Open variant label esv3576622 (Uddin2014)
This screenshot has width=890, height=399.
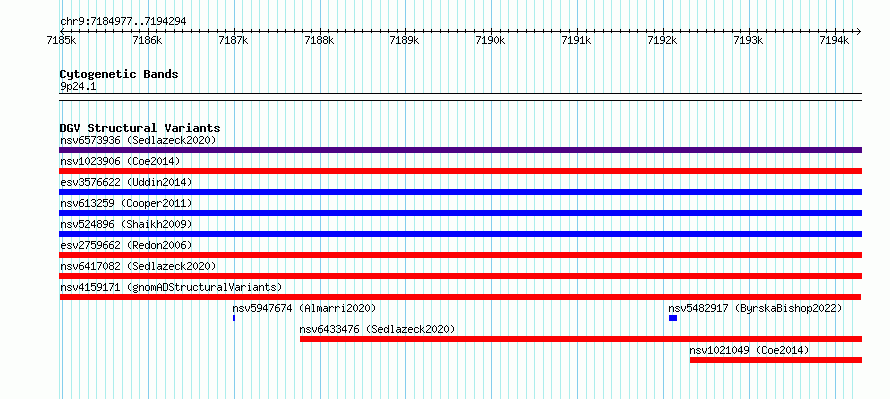point(127,182)
